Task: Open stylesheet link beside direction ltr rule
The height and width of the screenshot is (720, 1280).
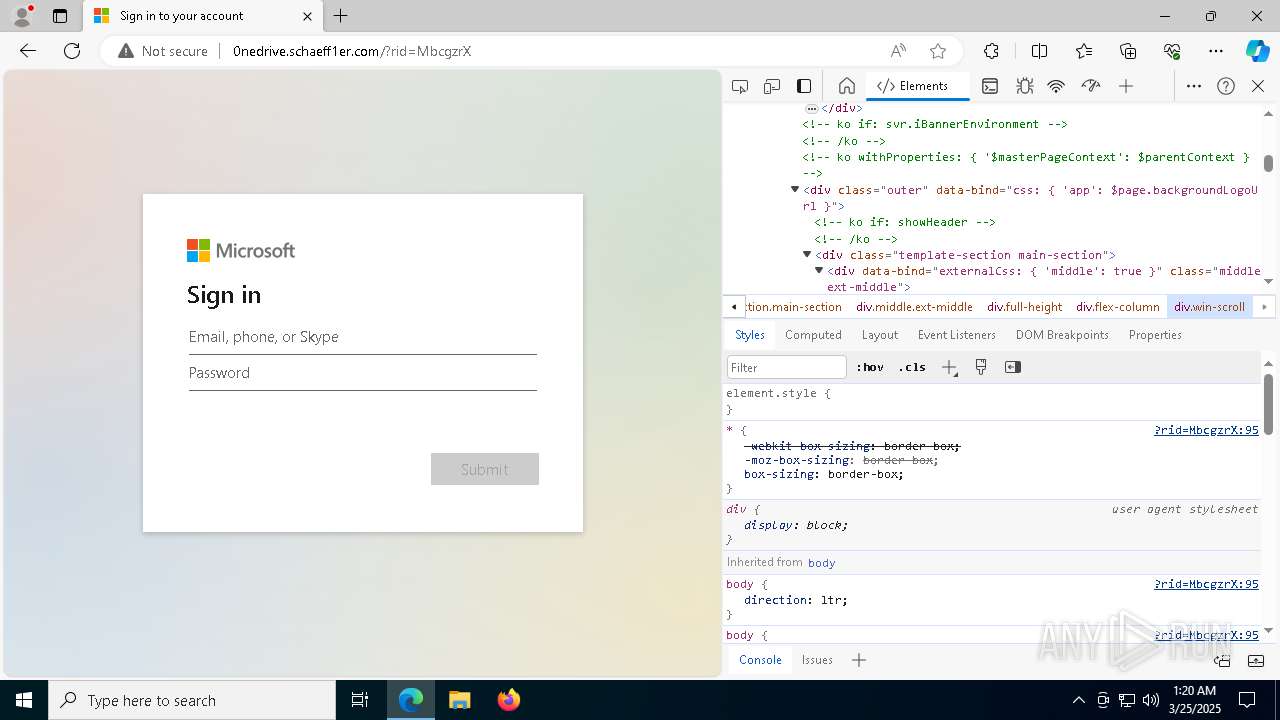Action: (1206, 584)
